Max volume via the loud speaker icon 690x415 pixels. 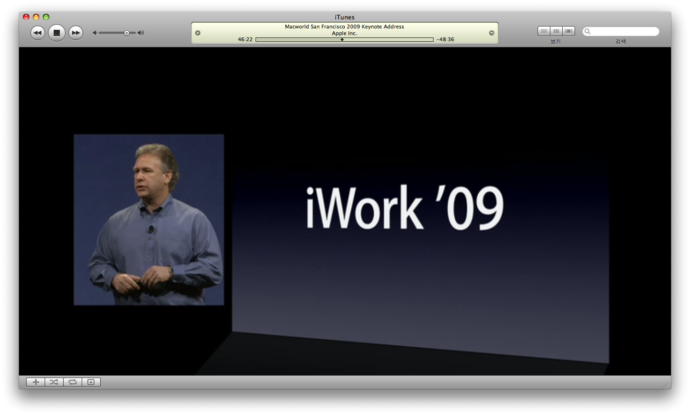click(140, 33)
